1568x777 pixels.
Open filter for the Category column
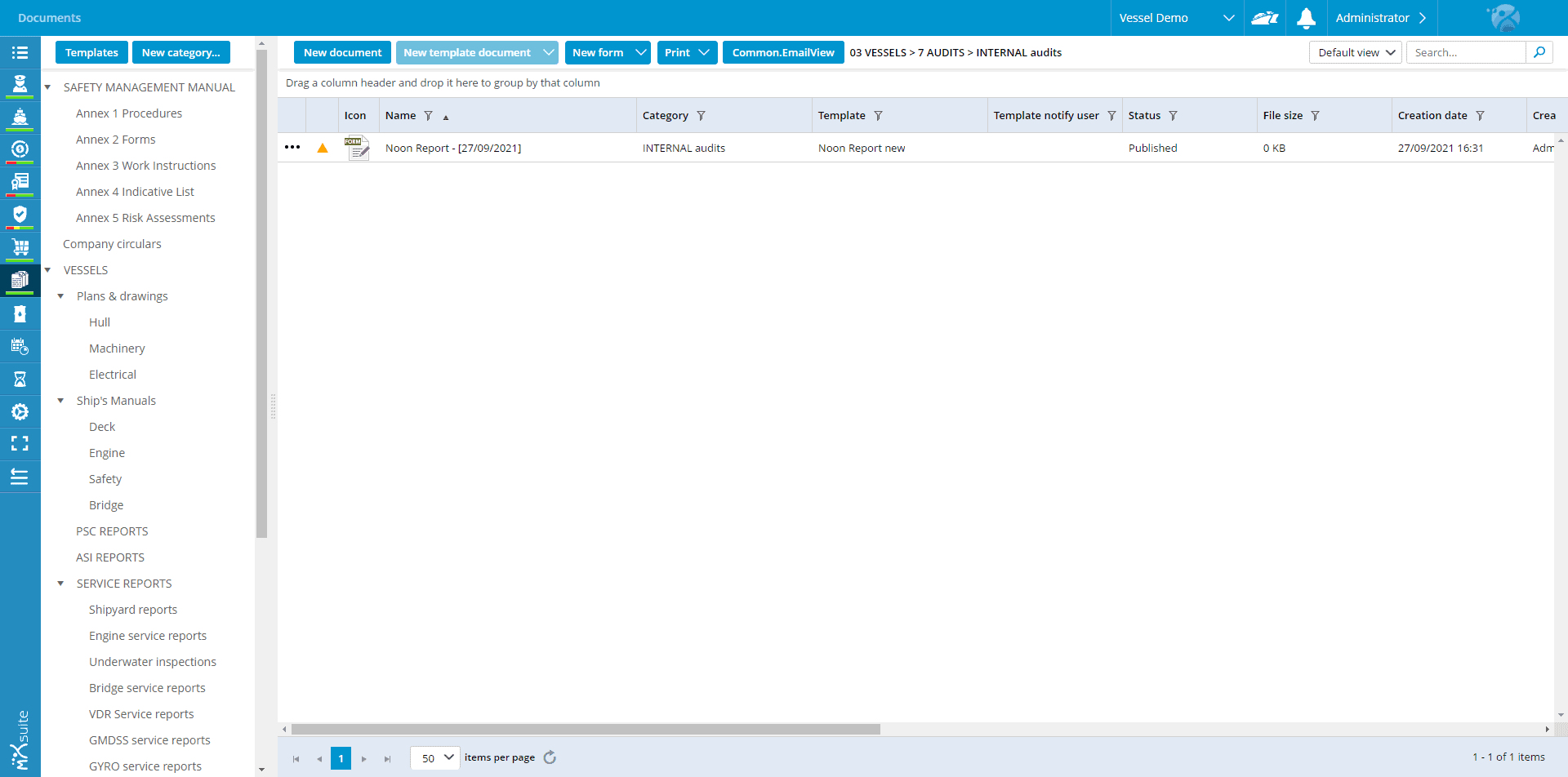tap(701, 116)
